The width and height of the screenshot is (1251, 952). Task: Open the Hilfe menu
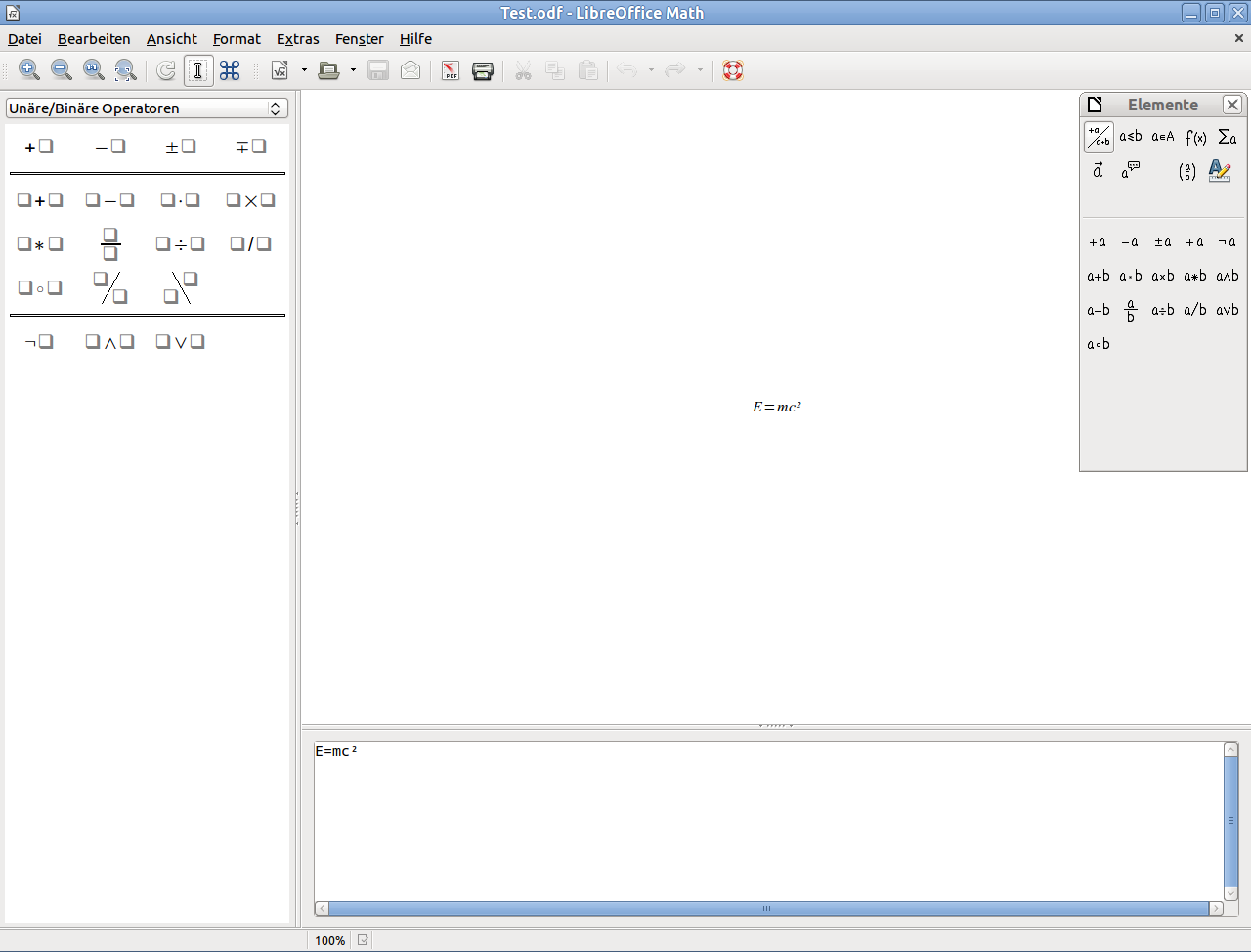415,39
